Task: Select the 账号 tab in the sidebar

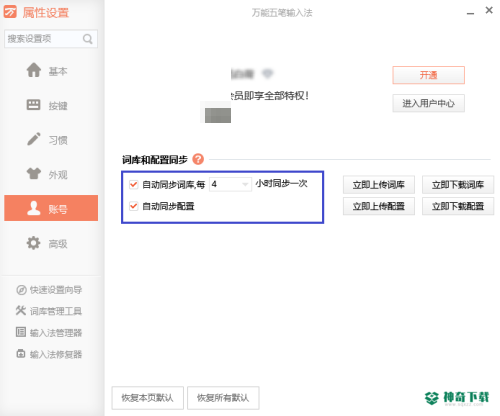Action: click(51, 208)
